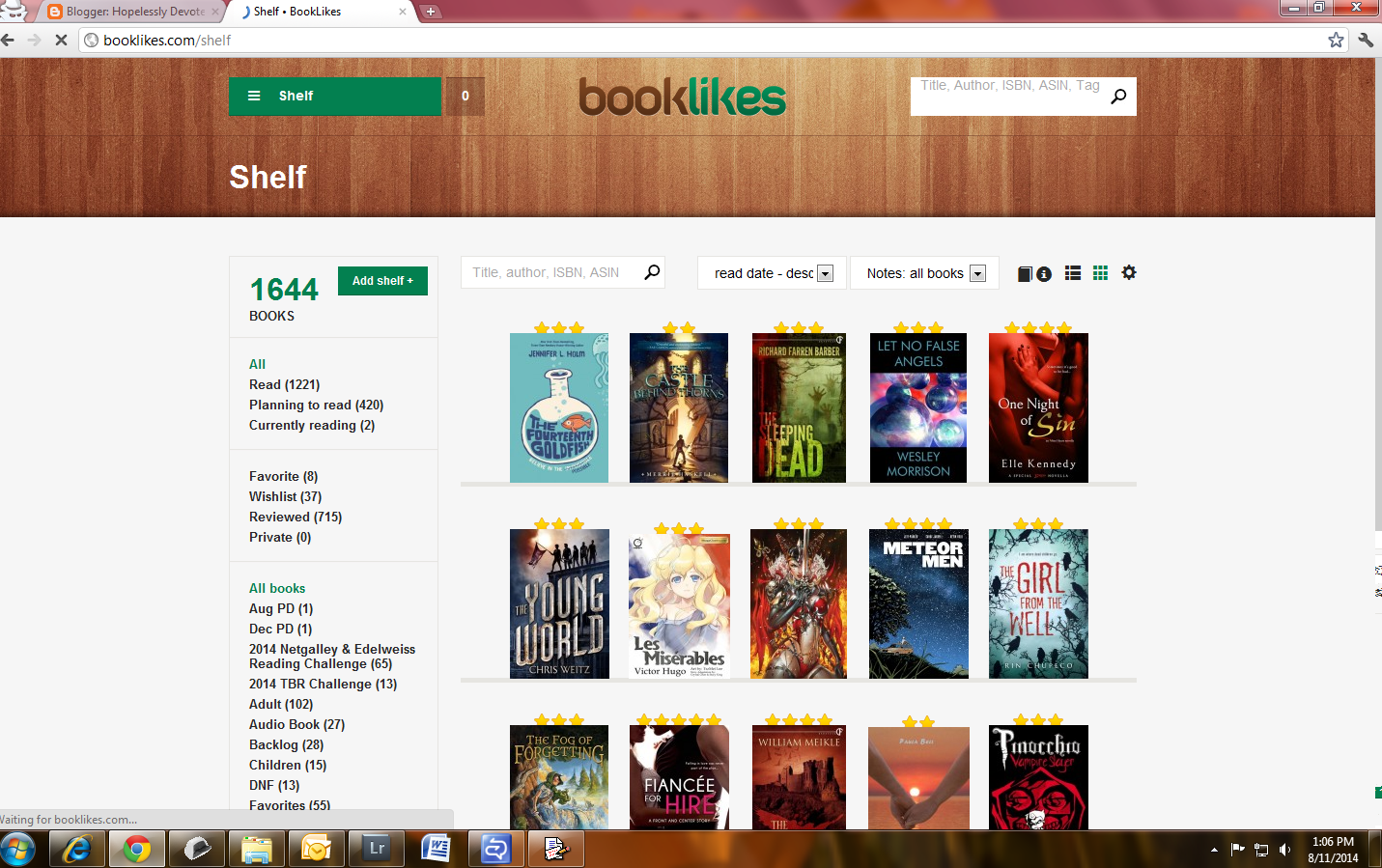This screenshot has width=1382, height=868.
Task: Open Windows Explorer folder on the taskbar
Action: click(x=257, y=849)
